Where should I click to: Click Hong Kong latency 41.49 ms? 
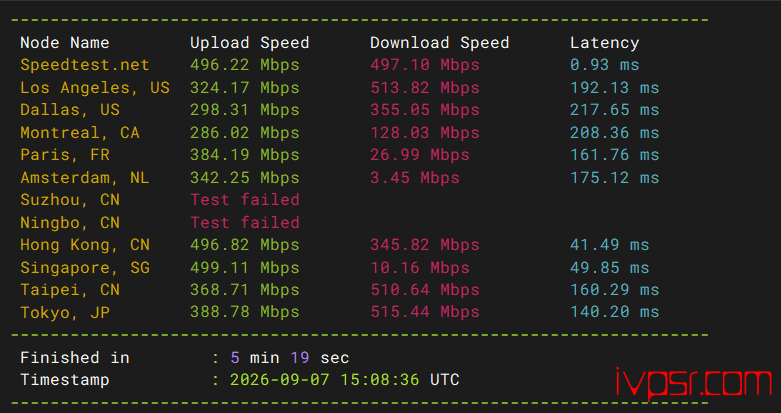click(x=610, y=245)
